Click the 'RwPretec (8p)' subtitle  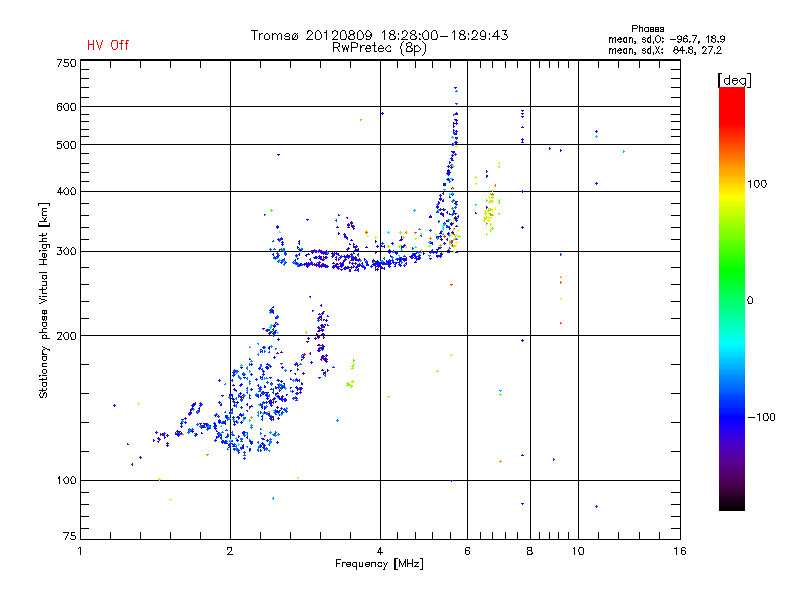pos(379,48)
